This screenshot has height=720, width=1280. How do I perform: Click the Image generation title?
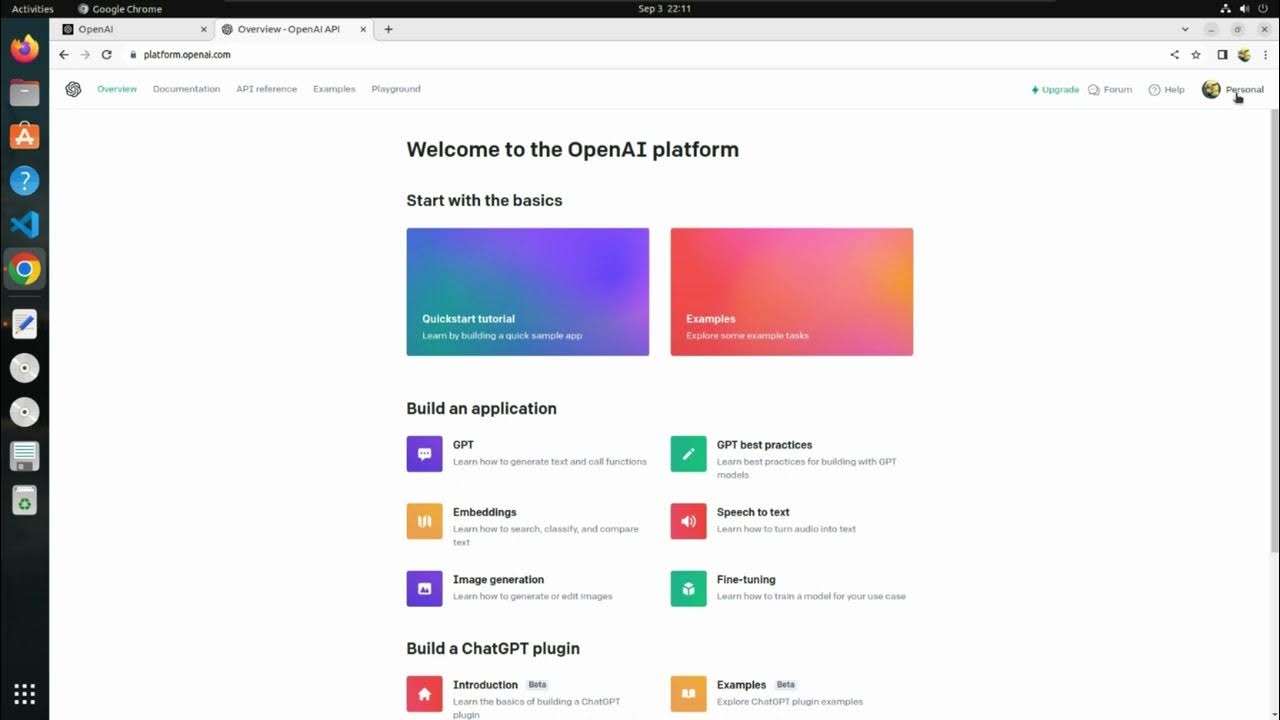(x=498, y=579)
